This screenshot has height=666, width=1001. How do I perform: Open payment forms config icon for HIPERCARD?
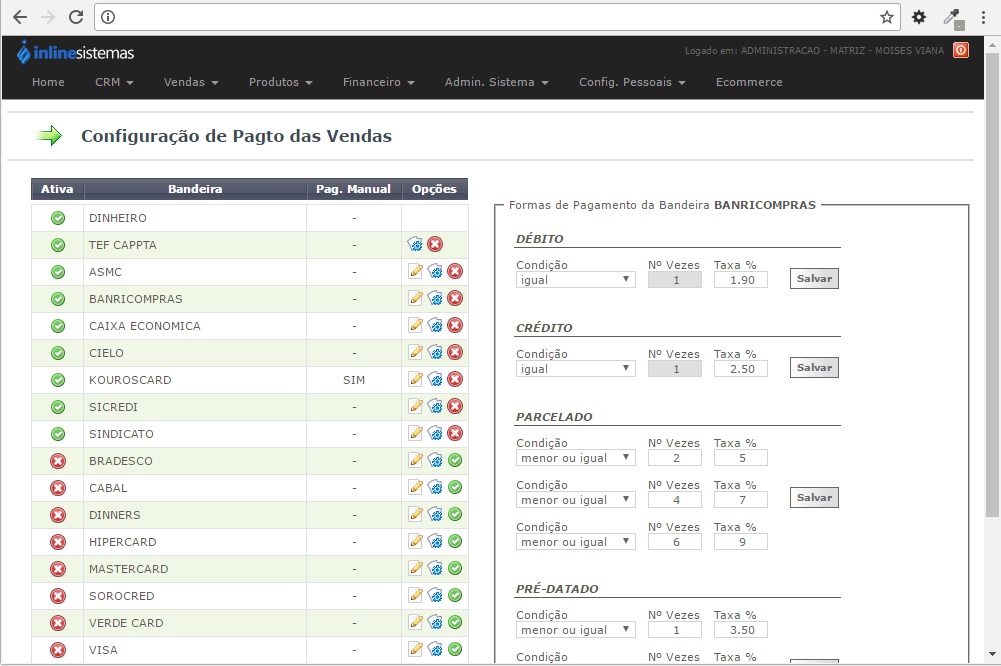(x=435, y=541)
